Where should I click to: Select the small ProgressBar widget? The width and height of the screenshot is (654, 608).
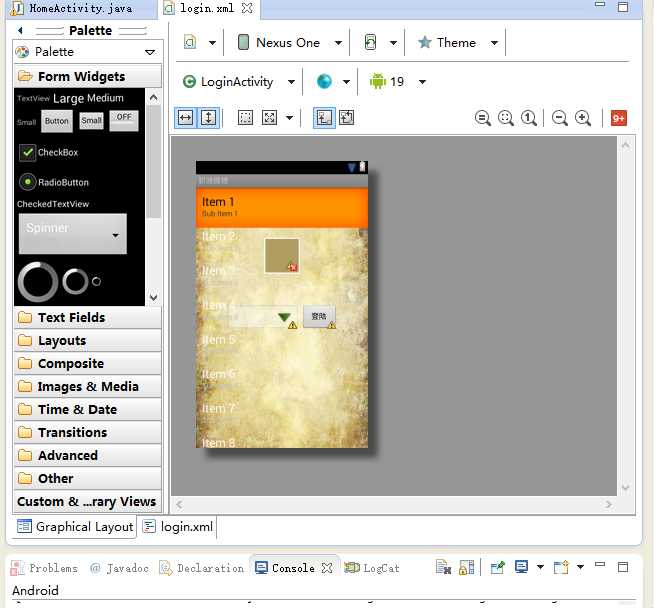pyautogui.click(x=96, y=281)
